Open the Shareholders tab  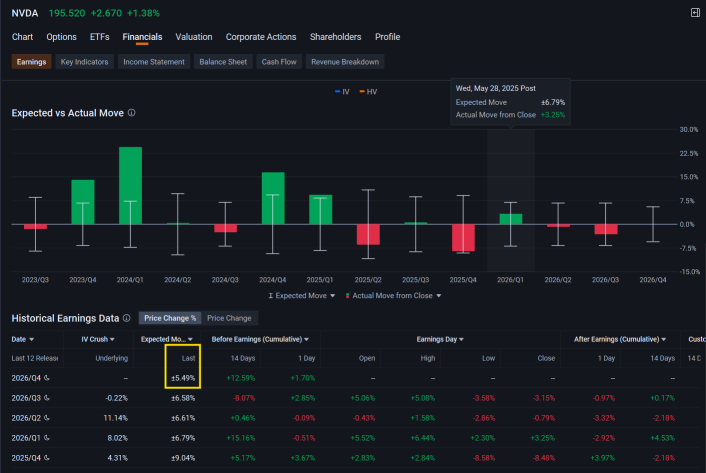(335, 37)
